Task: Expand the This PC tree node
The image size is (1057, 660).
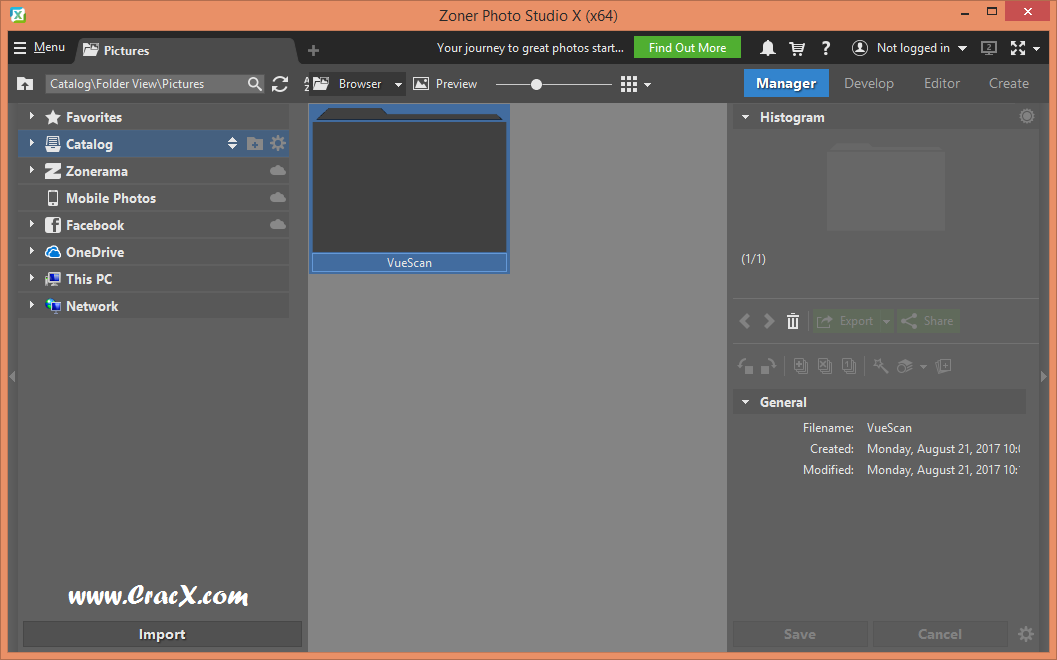Action: tap(31, 278)
